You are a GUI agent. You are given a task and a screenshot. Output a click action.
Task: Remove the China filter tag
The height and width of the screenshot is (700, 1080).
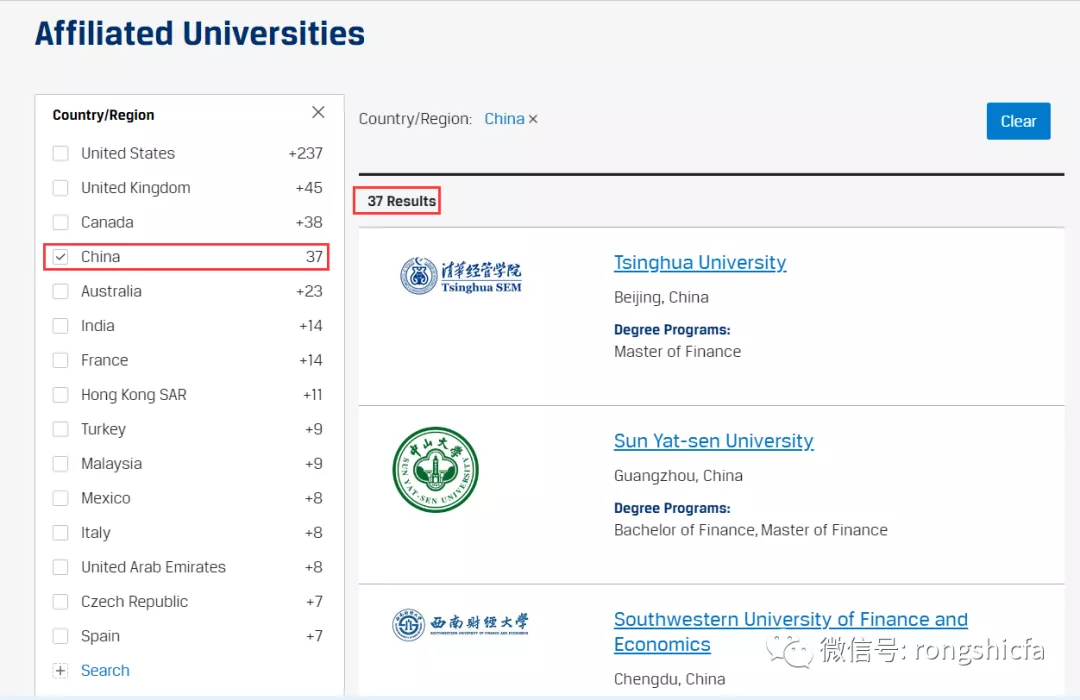(532, 119)
